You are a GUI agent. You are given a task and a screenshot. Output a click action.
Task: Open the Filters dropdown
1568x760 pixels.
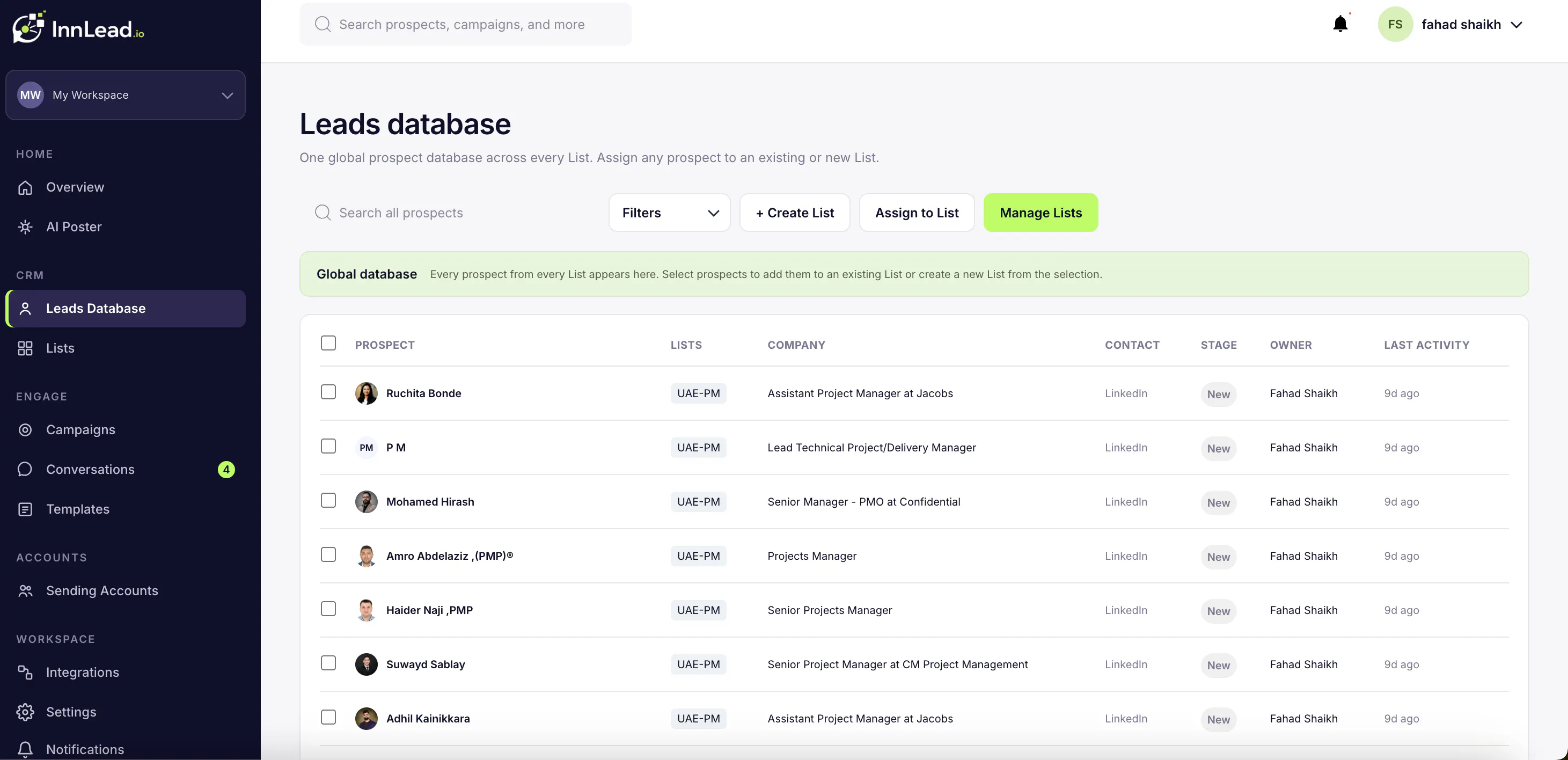click(670, 213)
